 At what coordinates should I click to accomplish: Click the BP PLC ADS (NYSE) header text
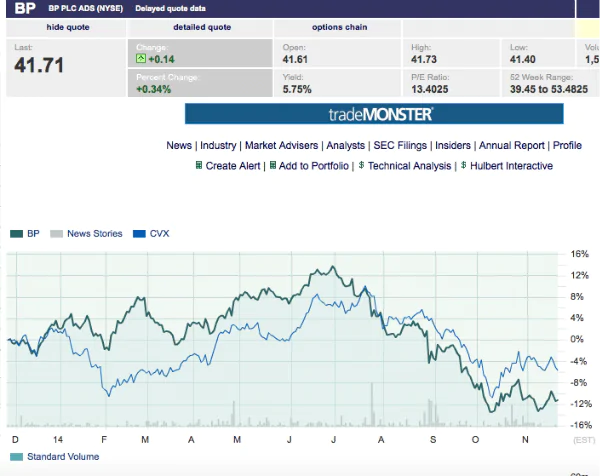click(x=86, y=8)
